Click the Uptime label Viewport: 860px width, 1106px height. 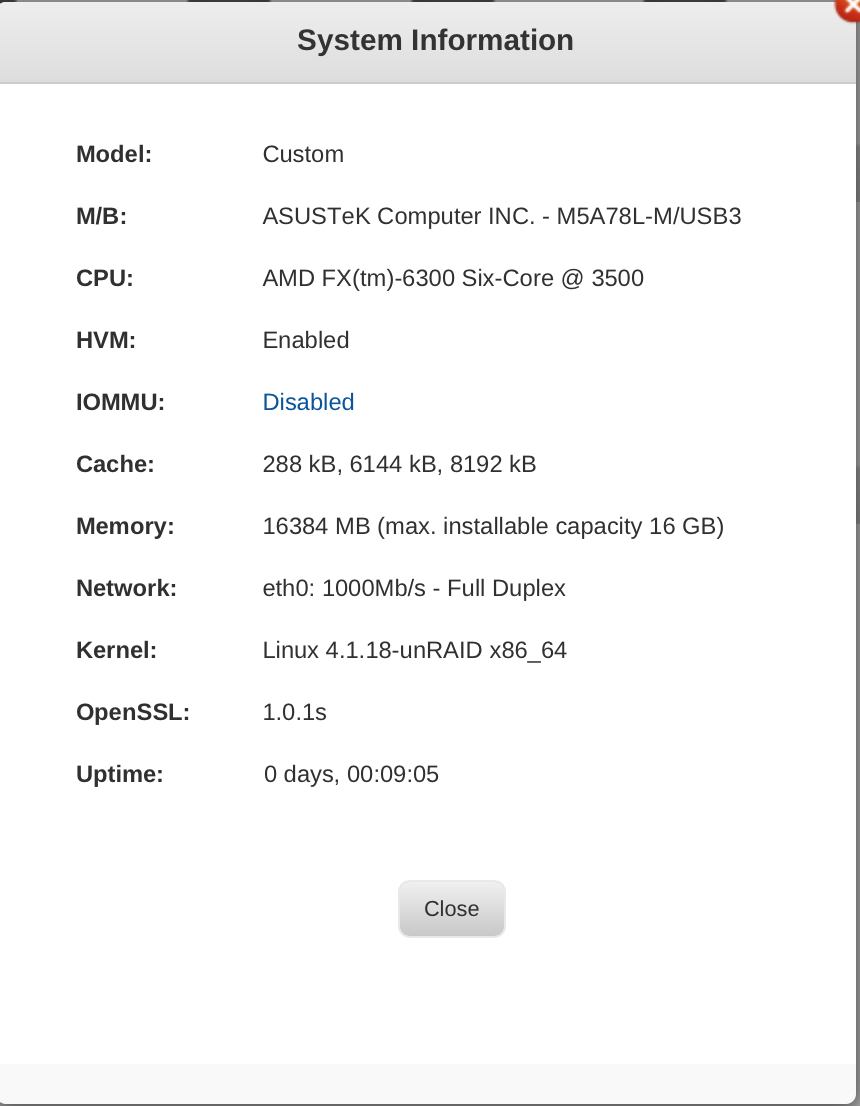tap(119, 774)
